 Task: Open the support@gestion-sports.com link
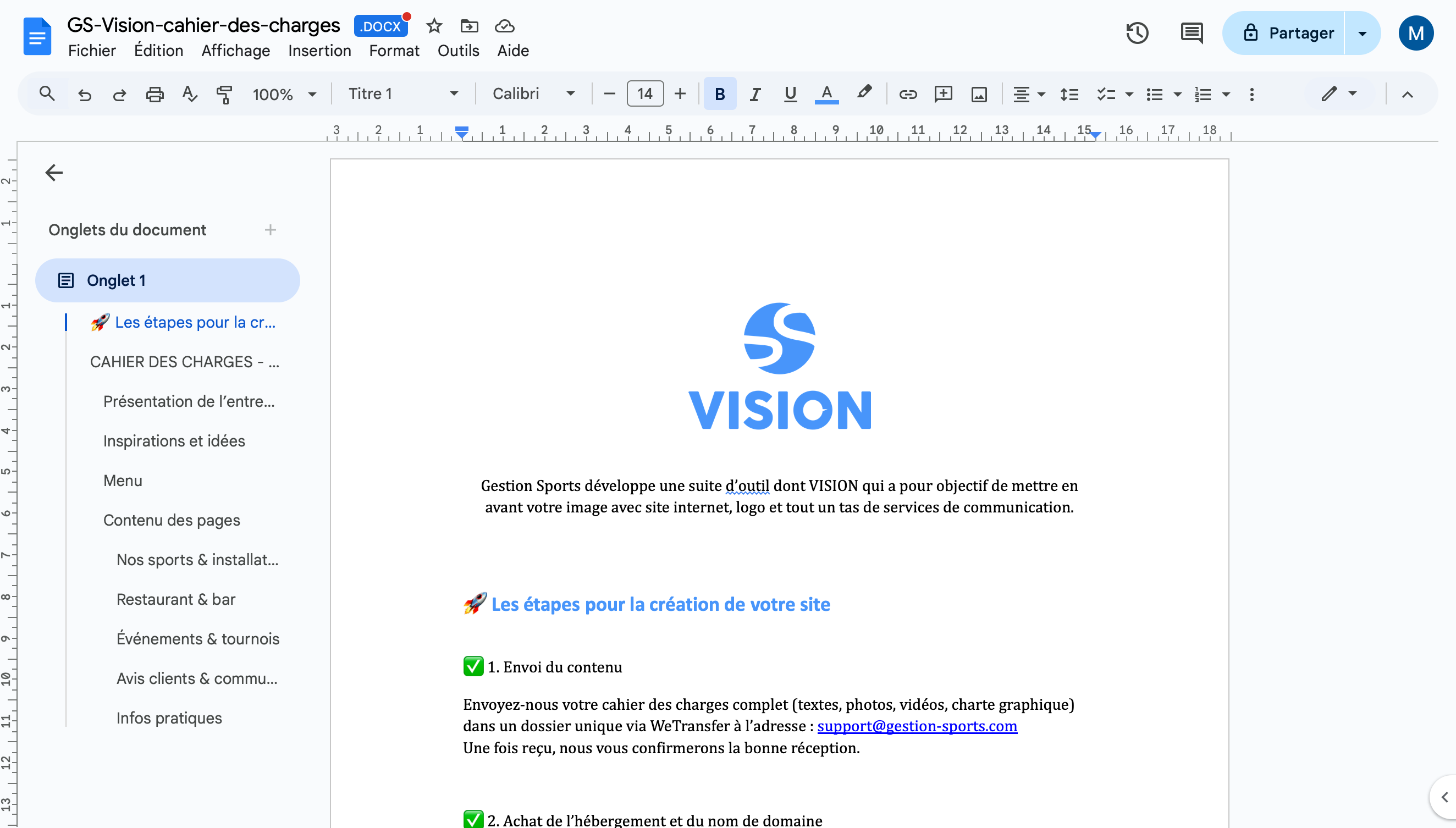click(x=917, y=726)
